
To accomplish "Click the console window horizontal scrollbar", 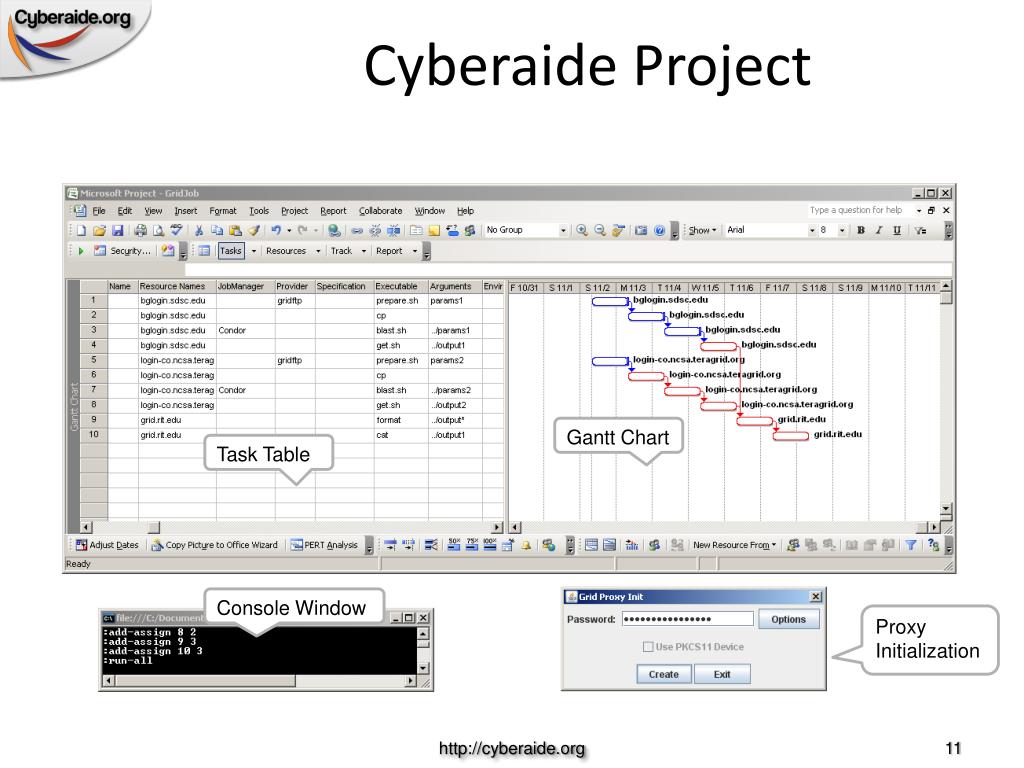I will click(x=260, y=681).
